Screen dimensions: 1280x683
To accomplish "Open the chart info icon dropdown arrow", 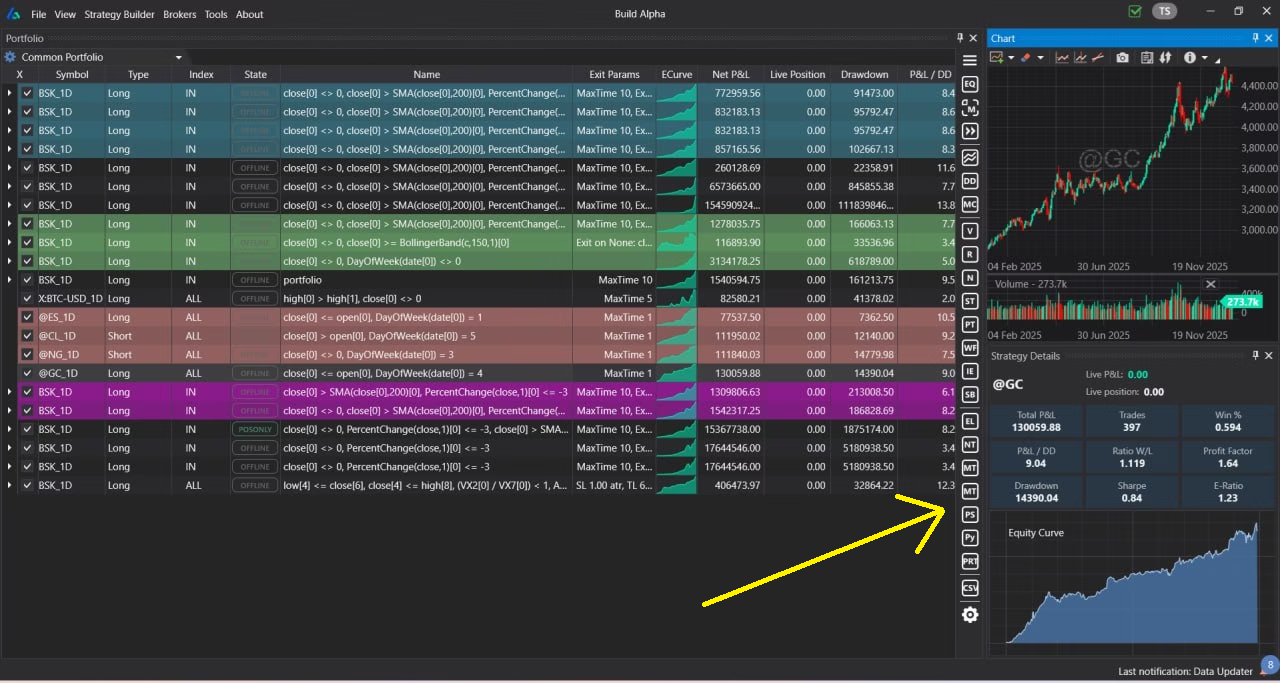I will click(x=1205, y=58).
